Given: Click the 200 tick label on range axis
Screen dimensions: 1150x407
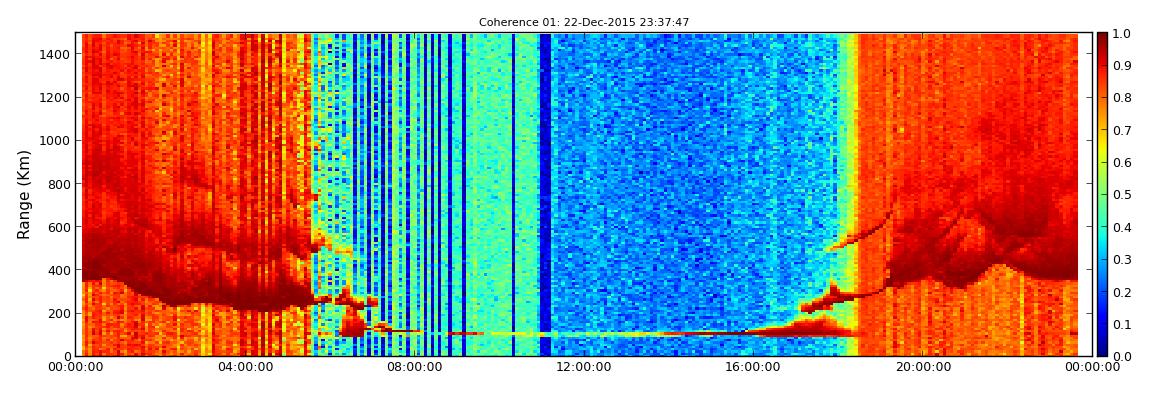Looking at the screenshot, I should click(x=59, y=314).
